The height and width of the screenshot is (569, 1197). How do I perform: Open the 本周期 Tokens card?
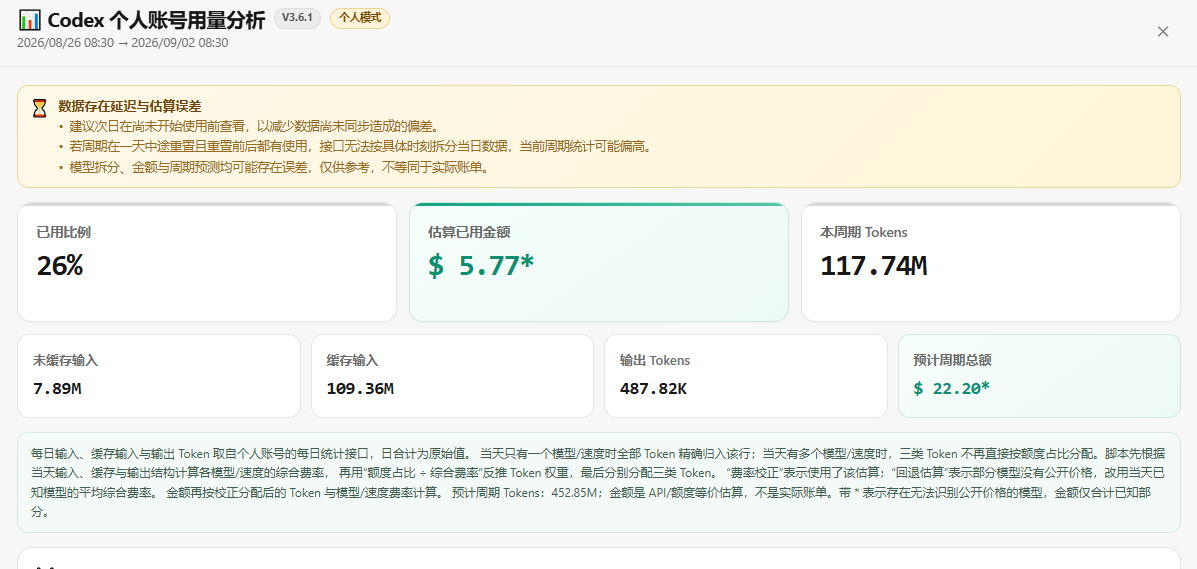[x=991, y=262]
